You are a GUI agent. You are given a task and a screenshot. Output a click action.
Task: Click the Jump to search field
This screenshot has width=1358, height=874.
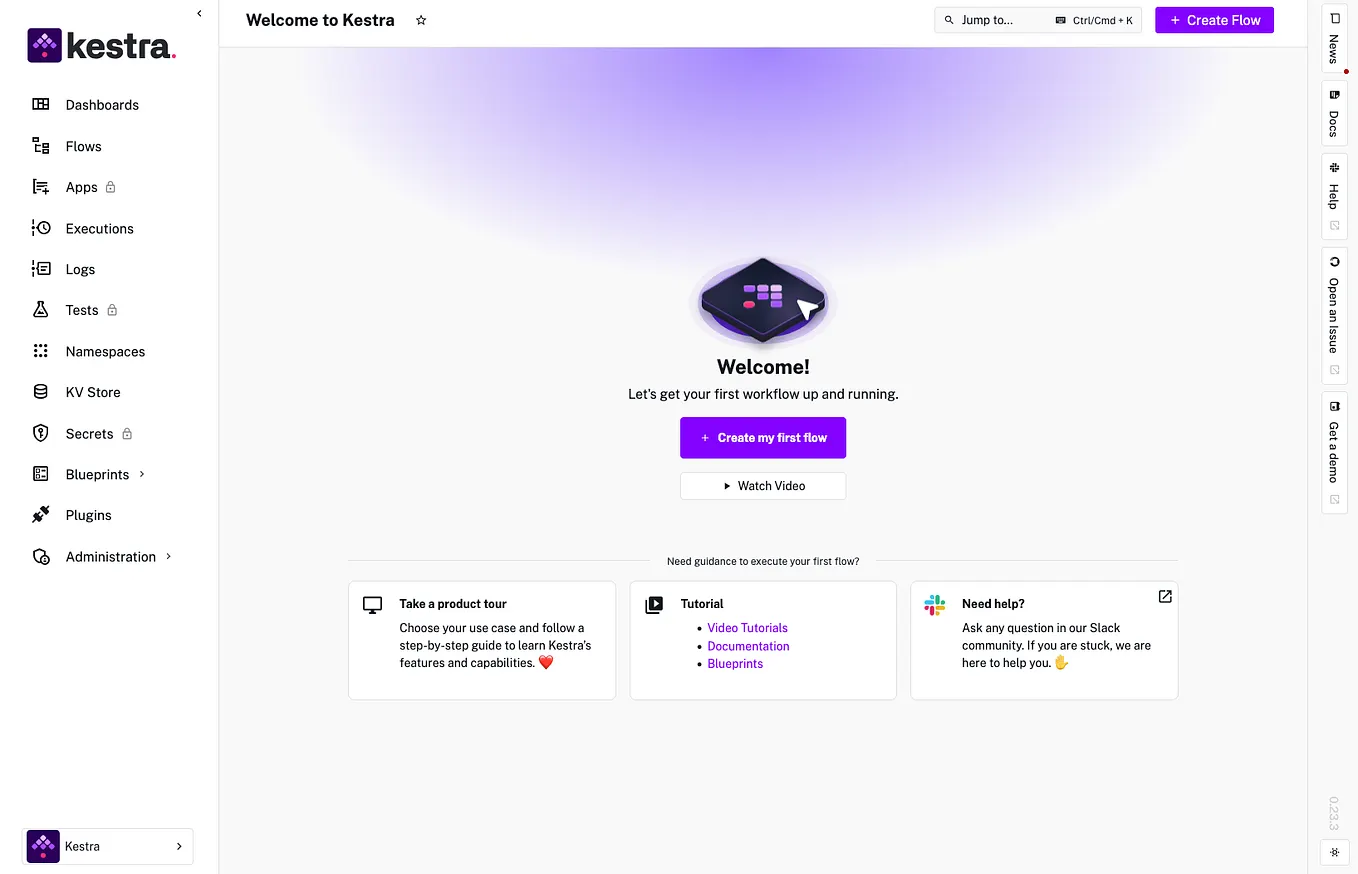pos(1038,20)
